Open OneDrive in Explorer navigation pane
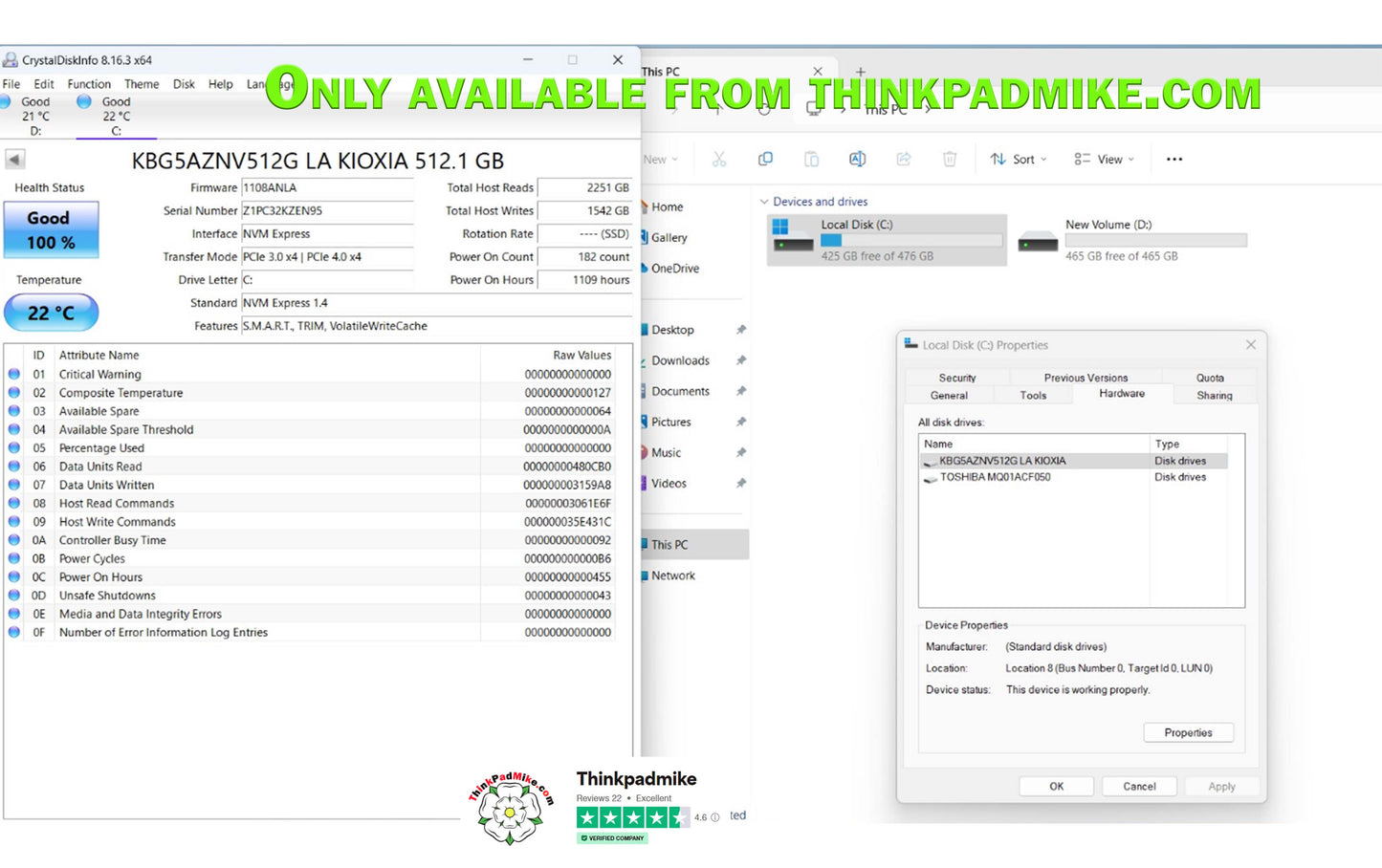The height and width of the screenshot is (868, 1382). [x=674, y=268]
